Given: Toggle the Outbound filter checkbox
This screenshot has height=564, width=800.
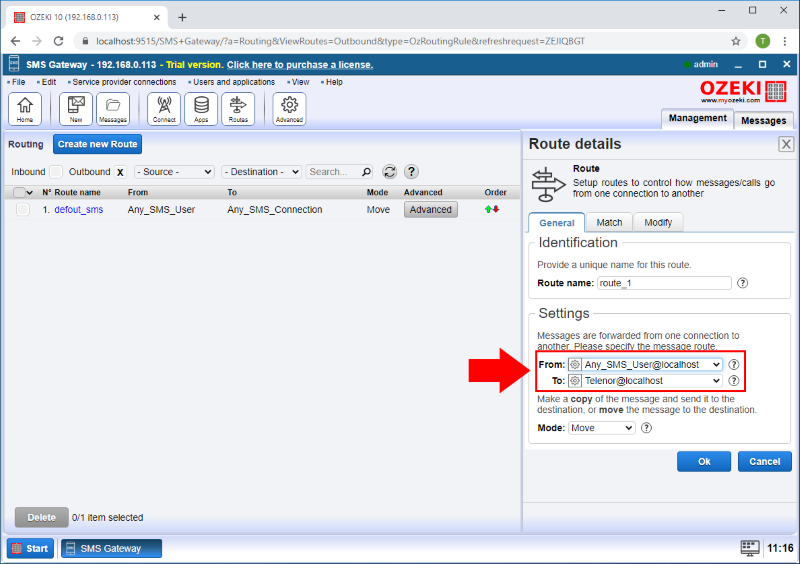Looking at the screenshot, I should click(120, 172).
